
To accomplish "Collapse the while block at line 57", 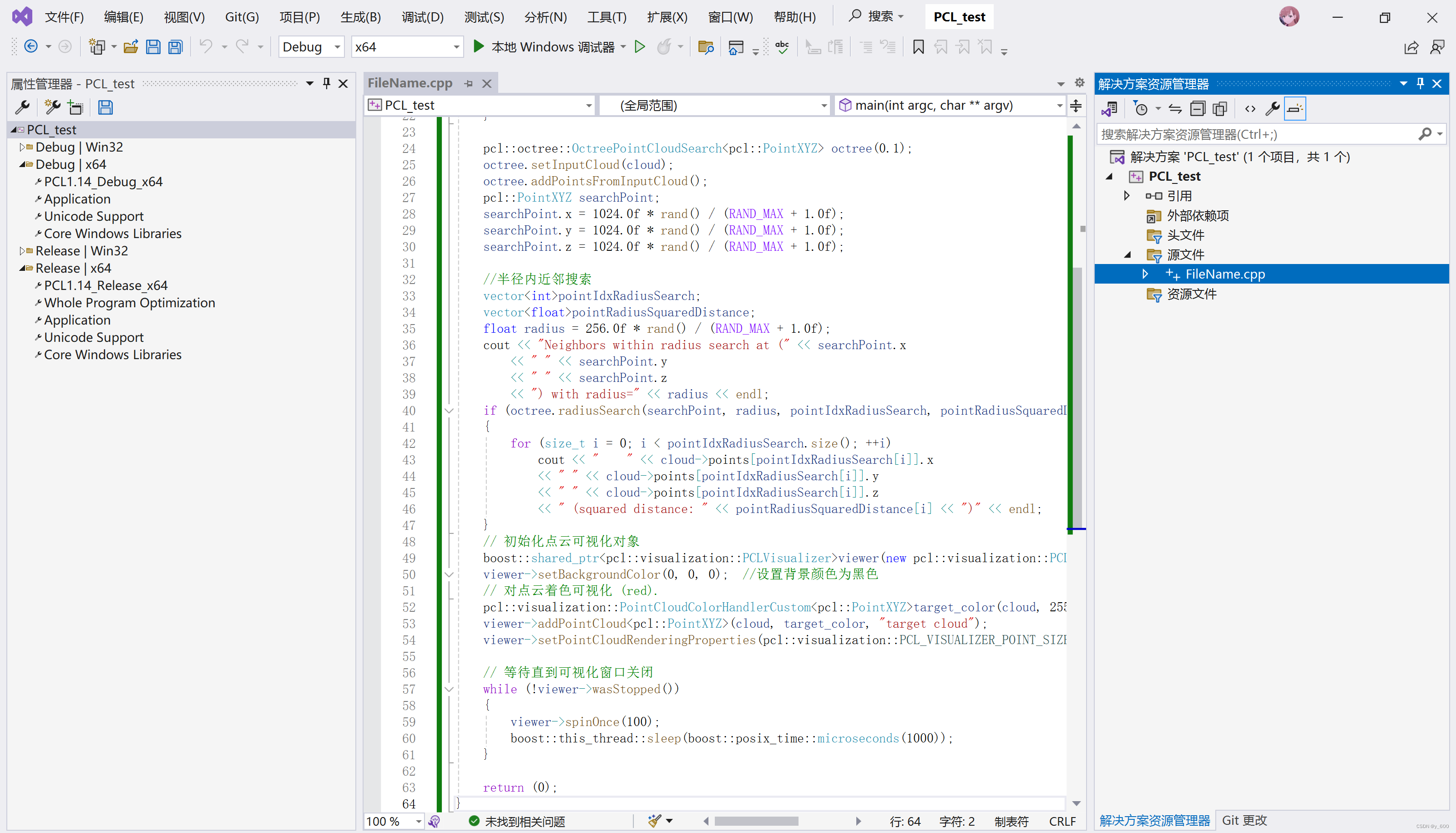I will (449, 689).
